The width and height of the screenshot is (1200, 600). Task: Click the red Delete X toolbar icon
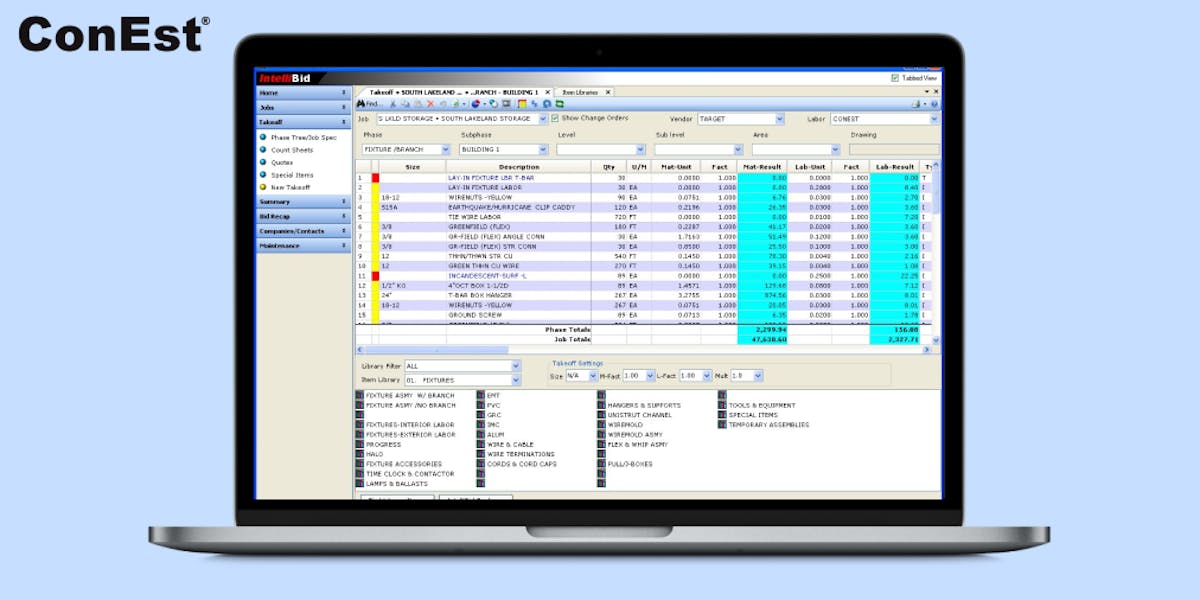431,104
